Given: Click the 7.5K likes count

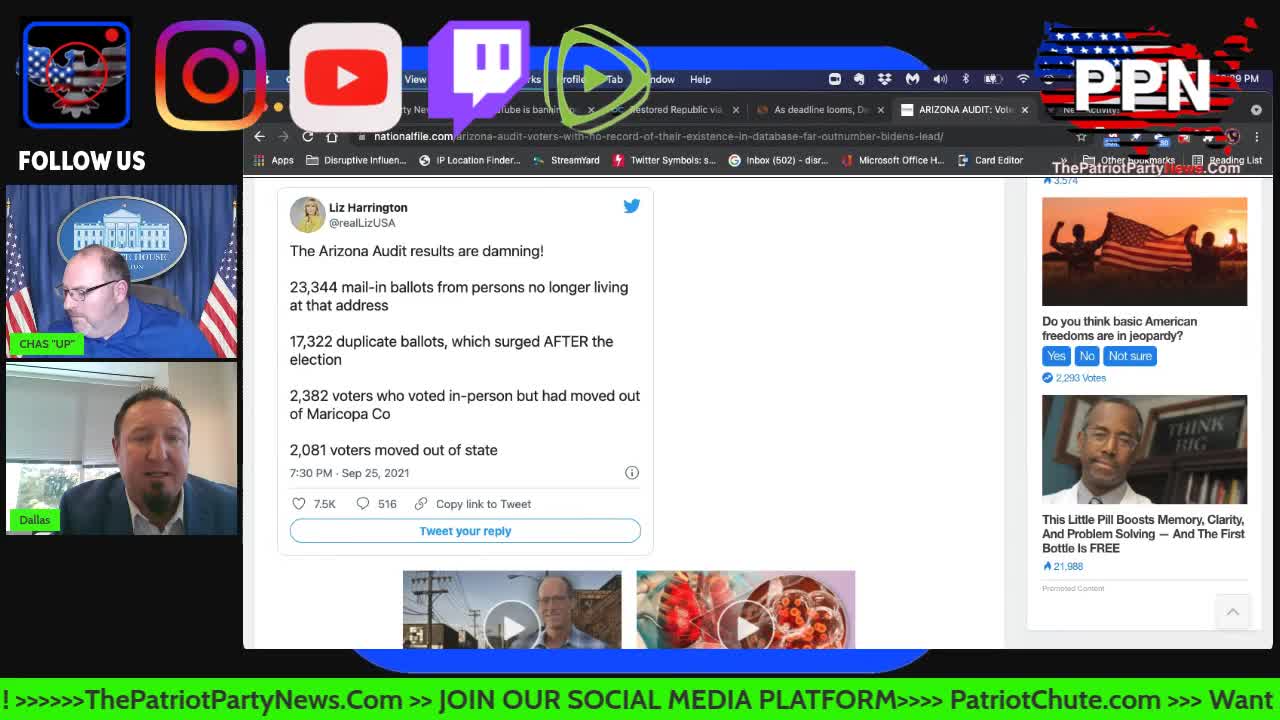Looking at the screenshot, I should pyautogui.click(x=325, y=504).
